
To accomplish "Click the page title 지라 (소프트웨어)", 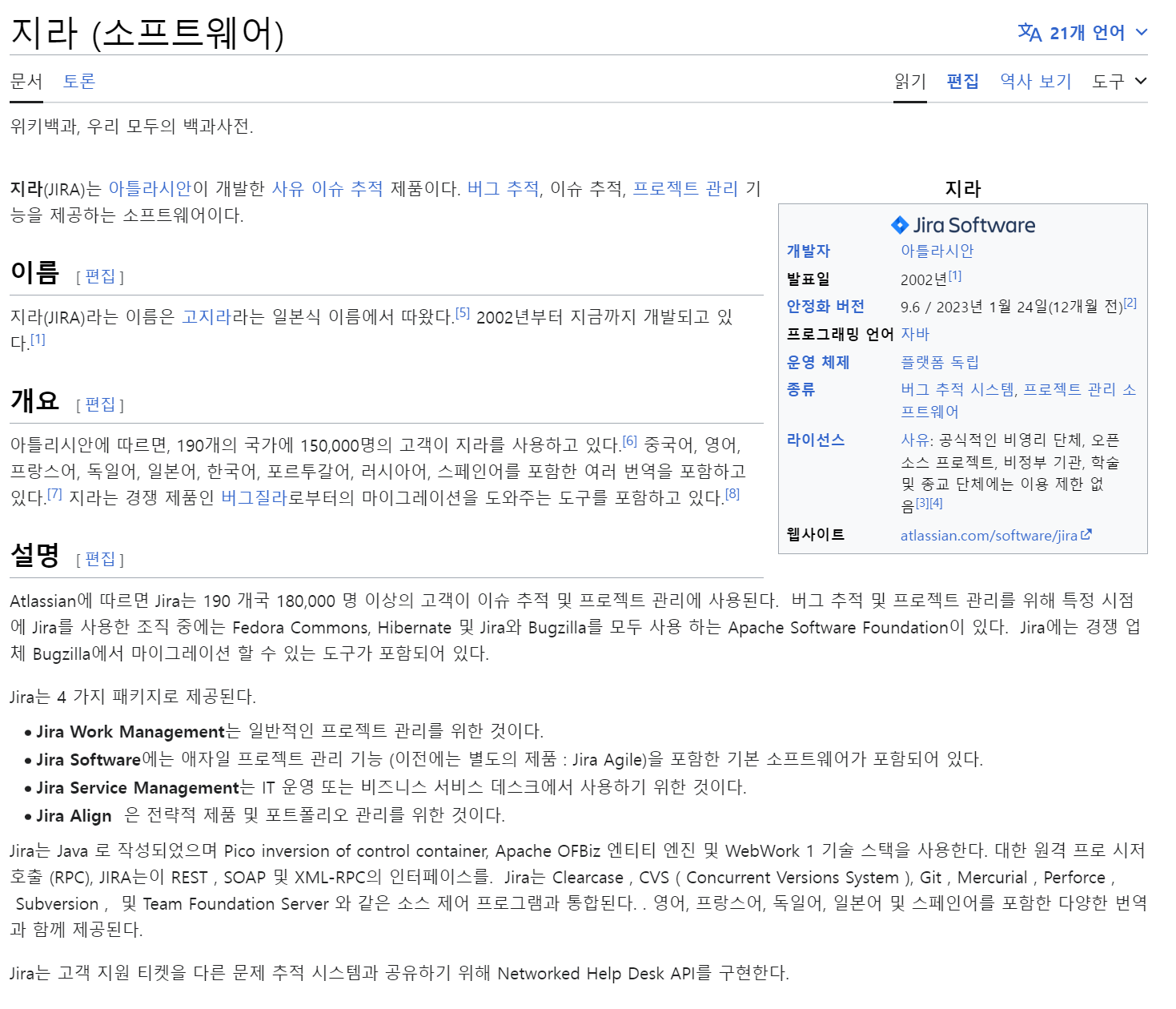I will coord(147,33).
